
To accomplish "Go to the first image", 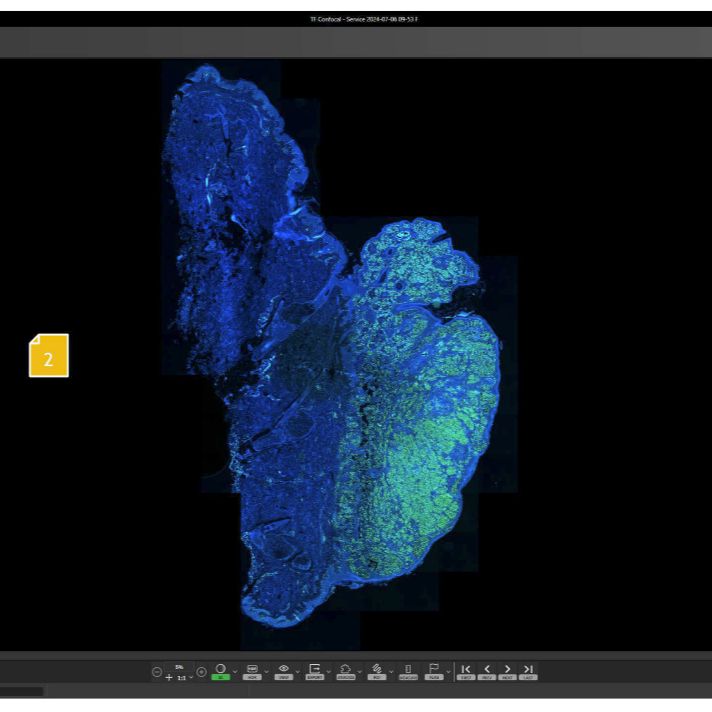I will click(x=466, y=670).
